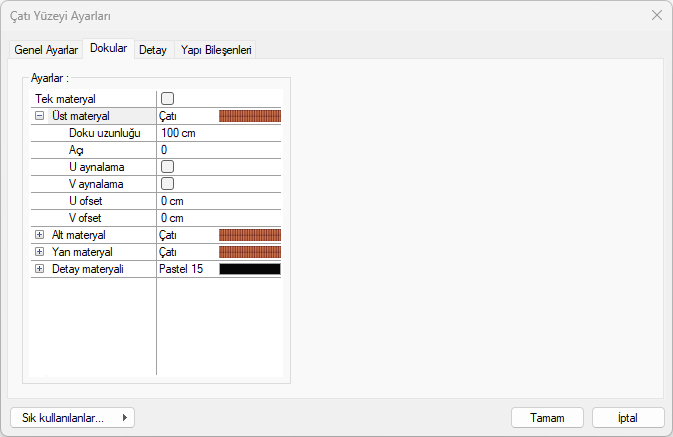Click the black Pastel 15 color swatch

[250, 269]
